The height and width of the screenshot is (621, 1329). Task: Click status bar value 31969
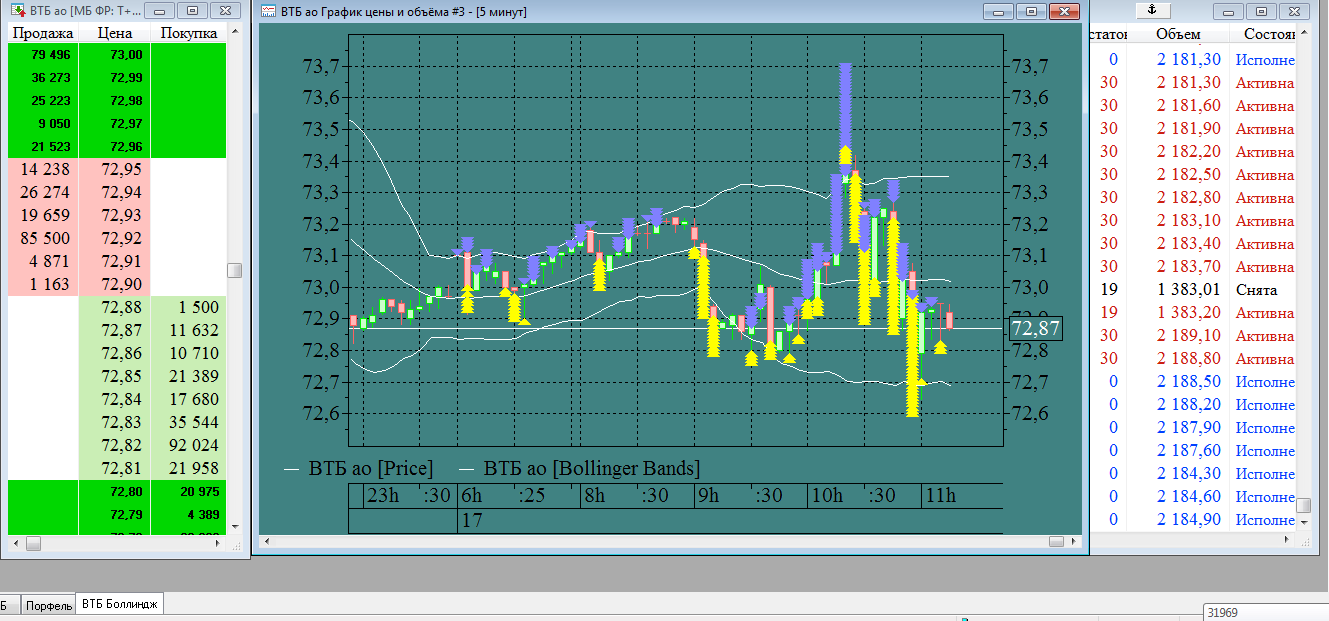(x=1222, y=613)
